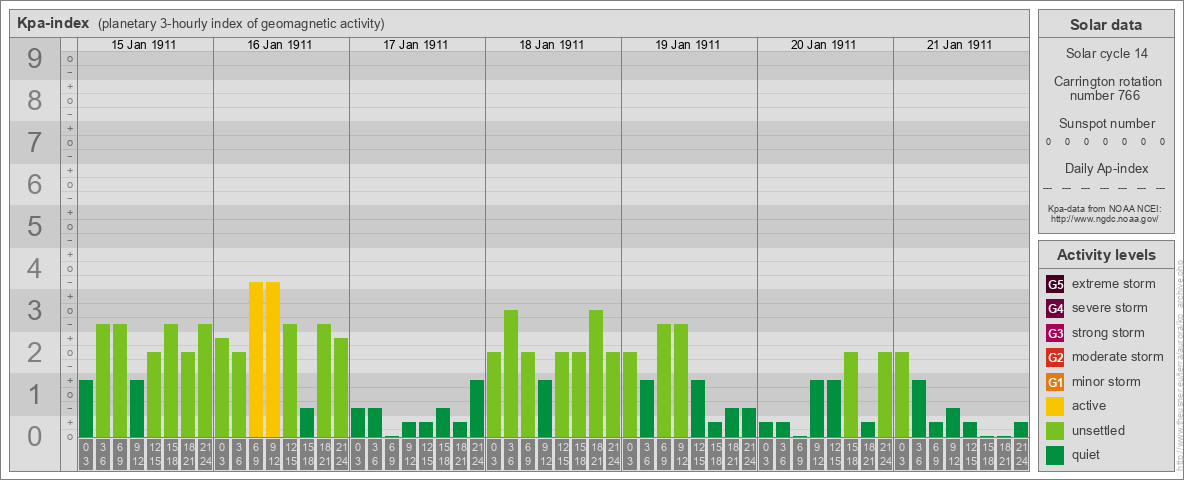Viewport: 1184px width, 480px height.
Task: Click the '21 Jan 1911' date header
Action: click(x=959, y=45)
